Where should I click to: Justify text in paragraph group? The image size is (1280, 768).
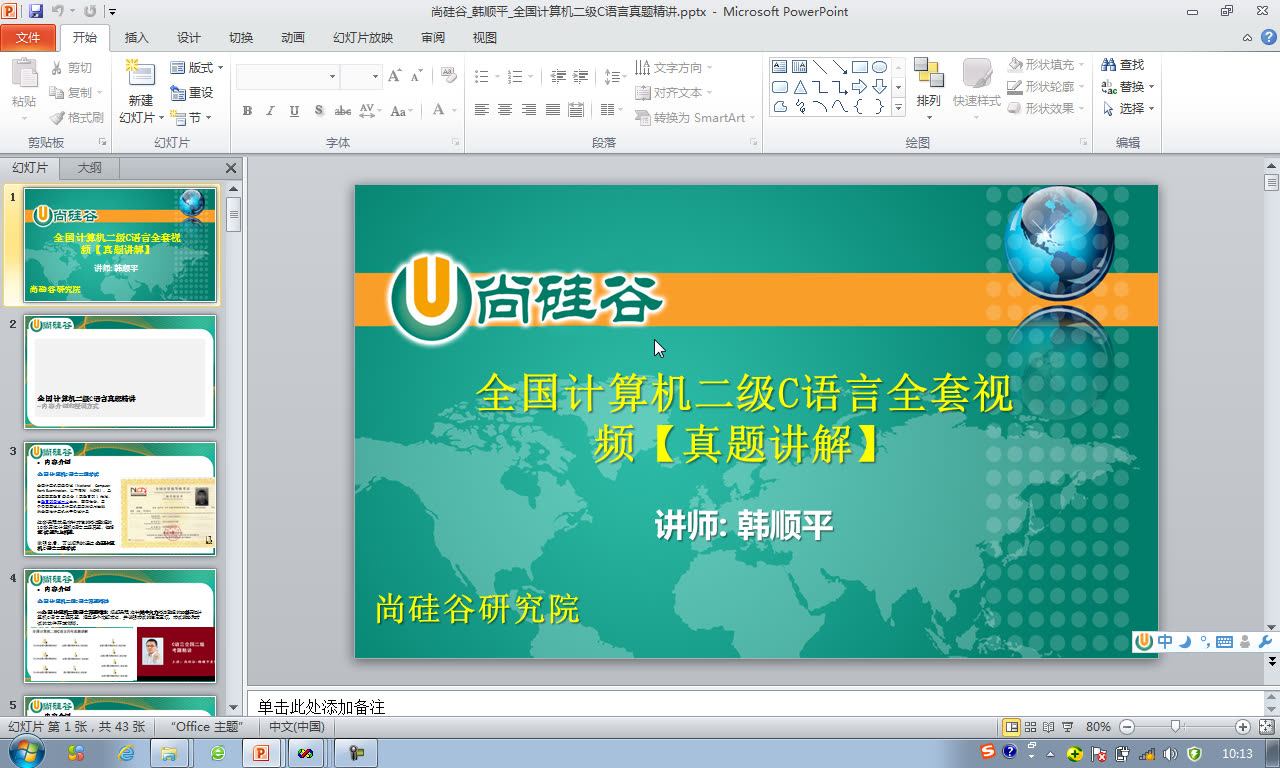tap(553, 110)
